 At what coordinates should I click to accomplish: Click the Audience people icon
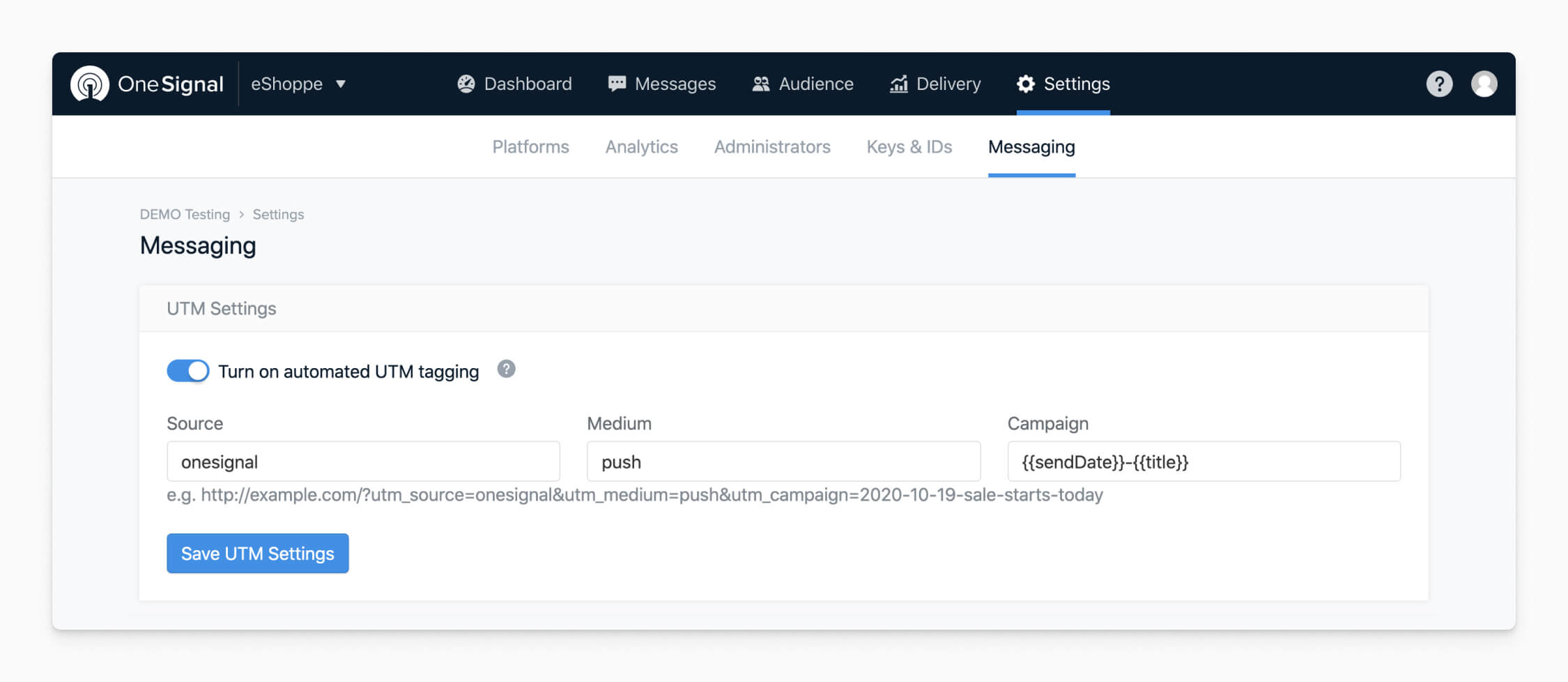point(761,84)
